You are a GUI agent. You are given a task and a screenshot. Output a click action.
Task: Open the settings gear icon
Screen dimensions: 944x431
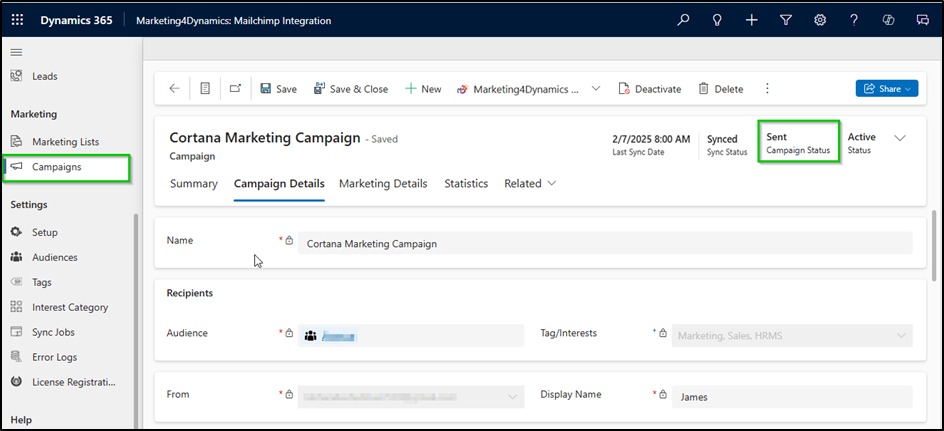820,20
